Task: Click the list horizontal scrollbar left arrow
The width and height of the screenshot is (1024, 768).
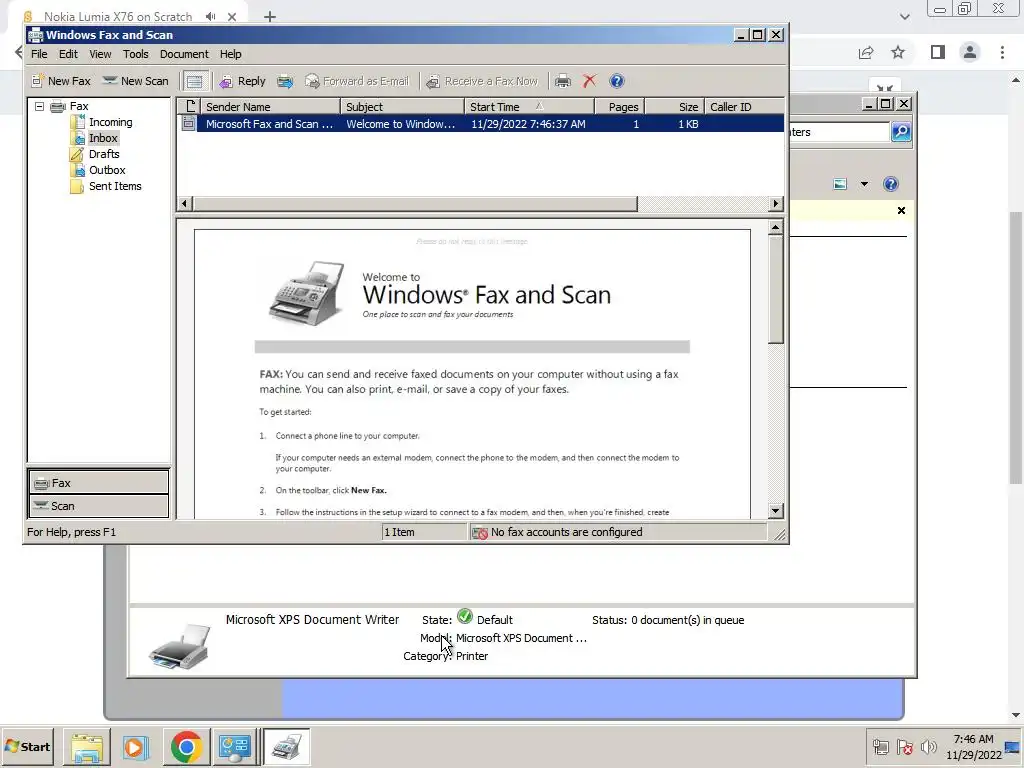Action: [184, 204]
